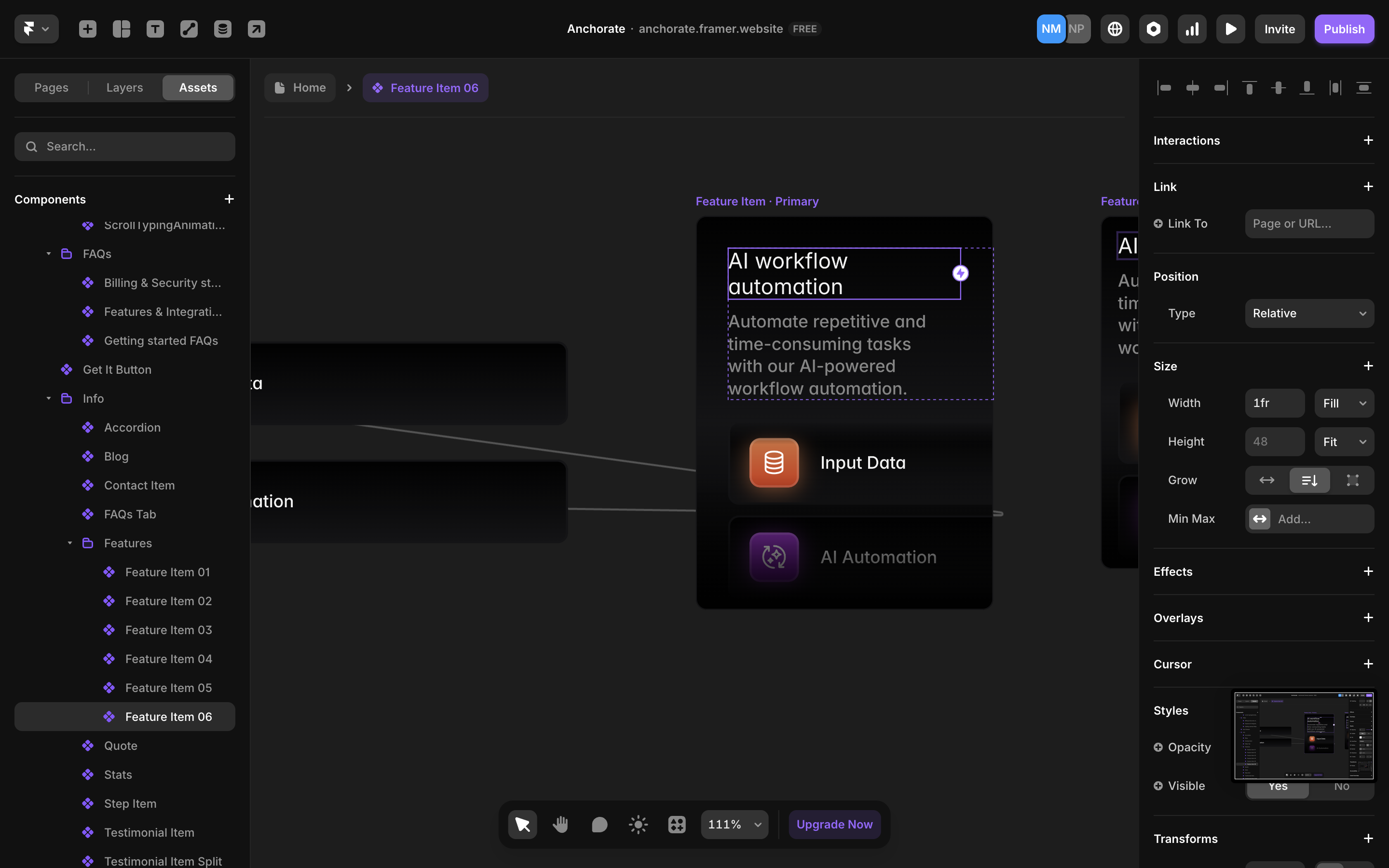
Task: Click the Insert plus icon in toolbar
Action: coord(87,28)
